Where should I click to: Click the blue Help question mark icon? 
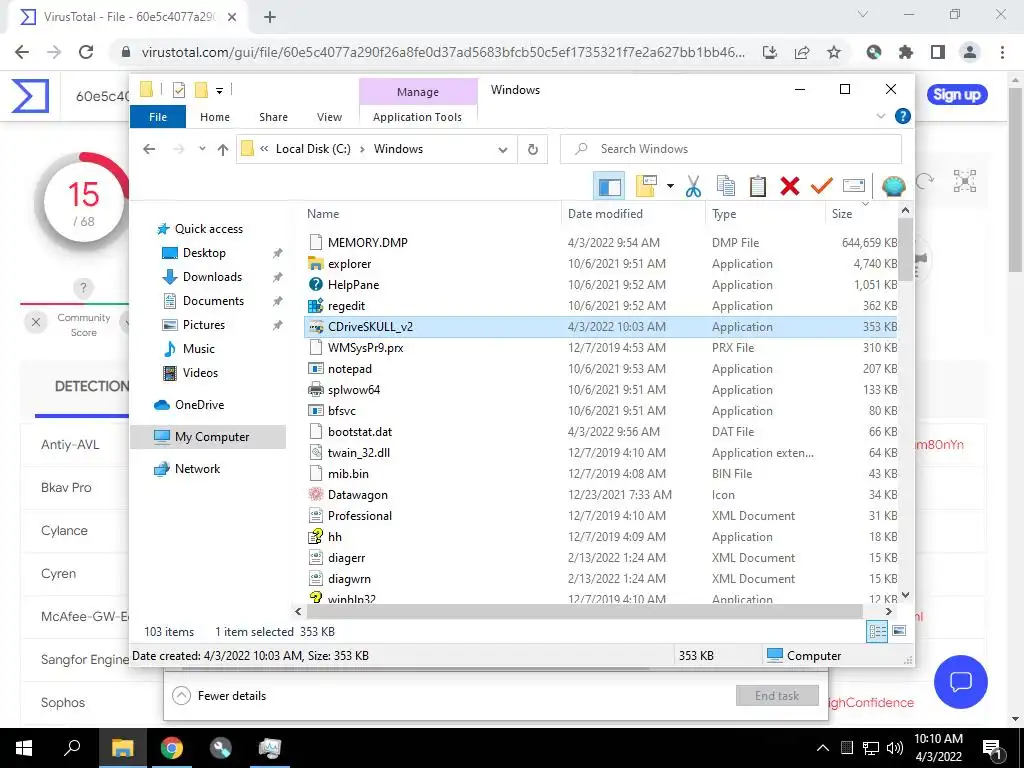tap(903, 116)
